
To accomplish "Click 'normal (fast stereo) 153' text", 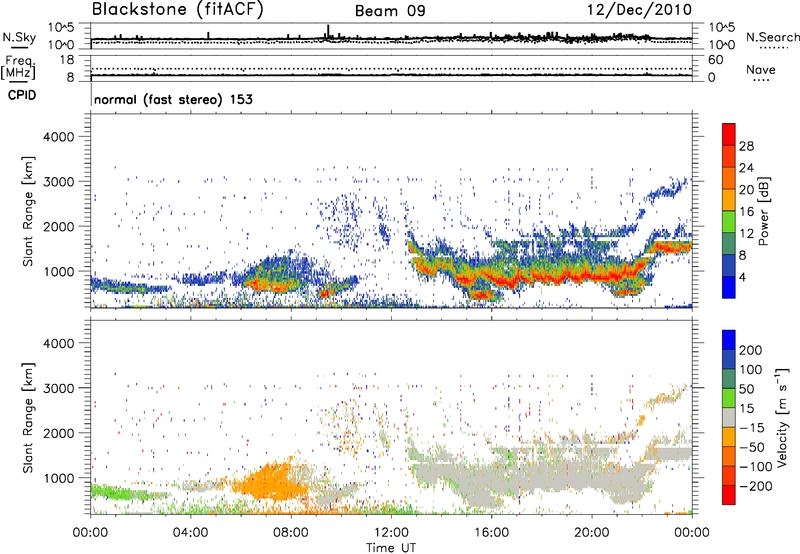I will coord(173,99).
